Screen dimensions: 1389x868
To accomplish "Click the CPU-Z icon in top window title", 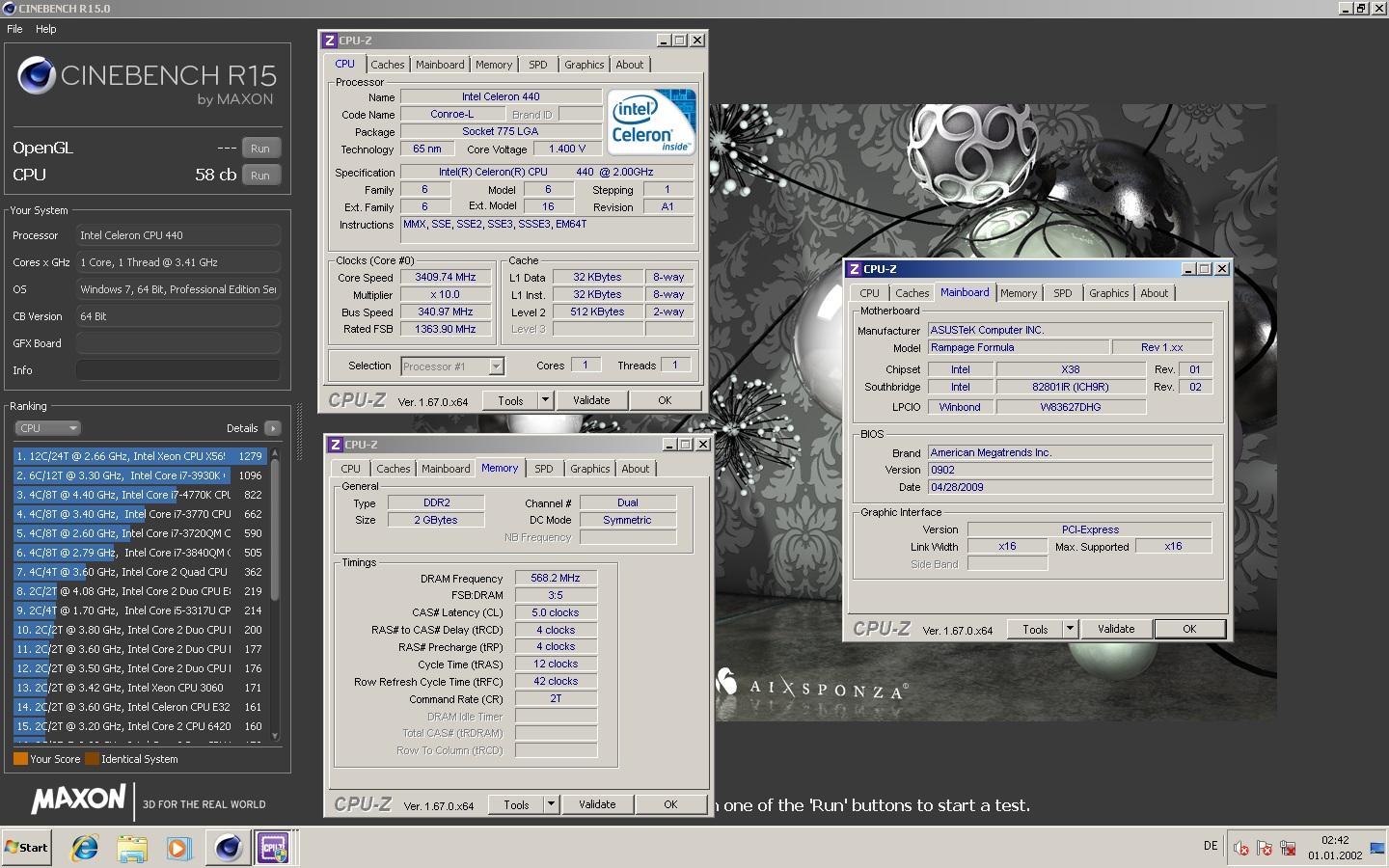I will point(330,41).
